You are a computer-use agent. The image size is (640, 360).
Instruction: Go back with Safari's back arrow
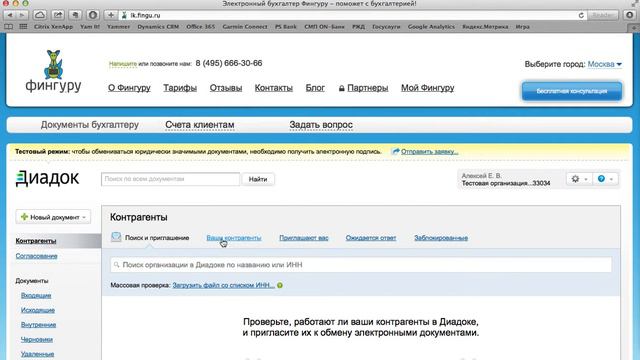(x=10, y=15)
